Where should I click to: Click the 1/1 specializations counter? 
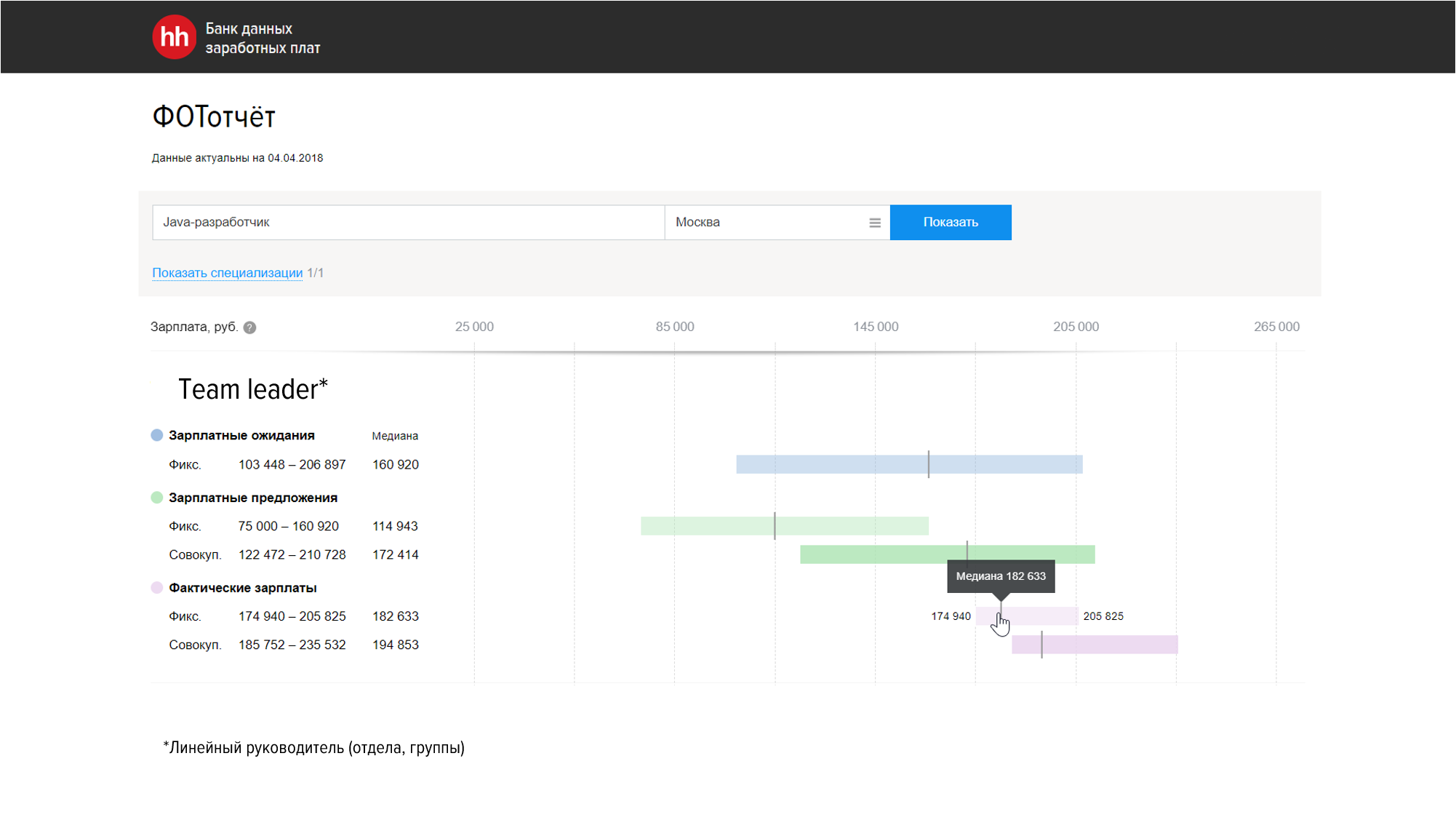(316, 273)
